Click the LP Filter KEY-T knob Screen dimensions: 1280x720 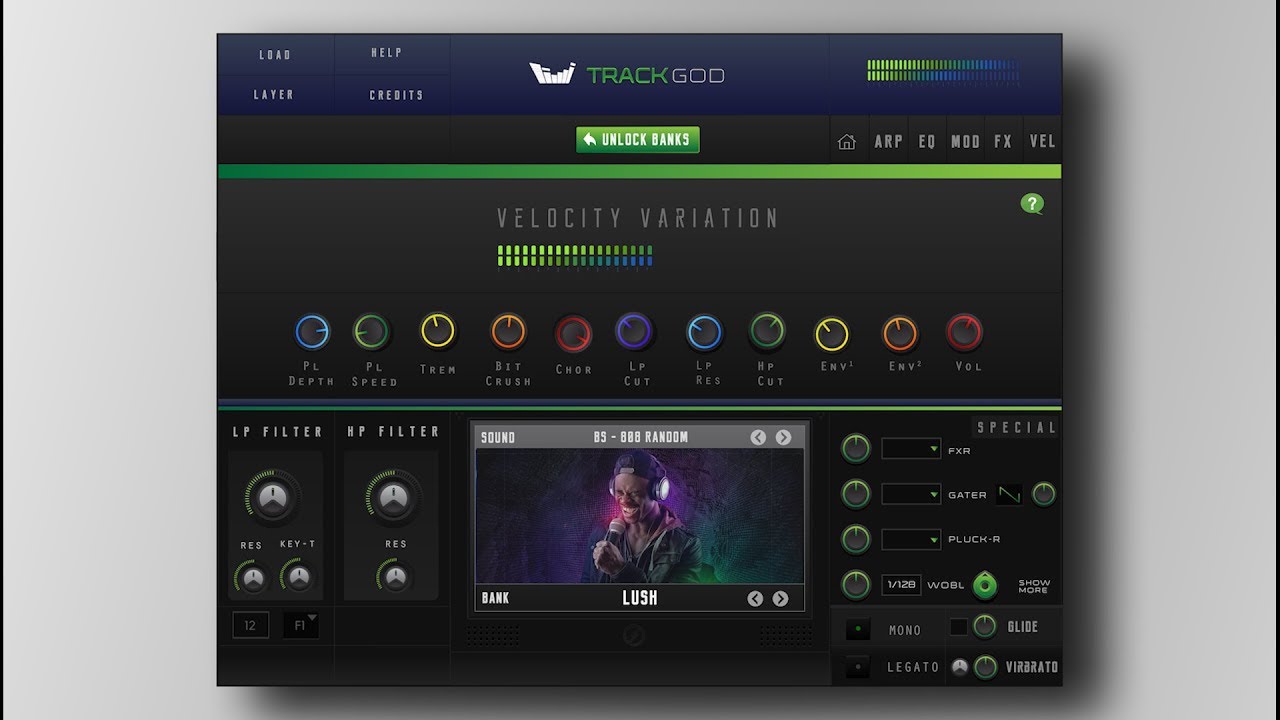297,575
